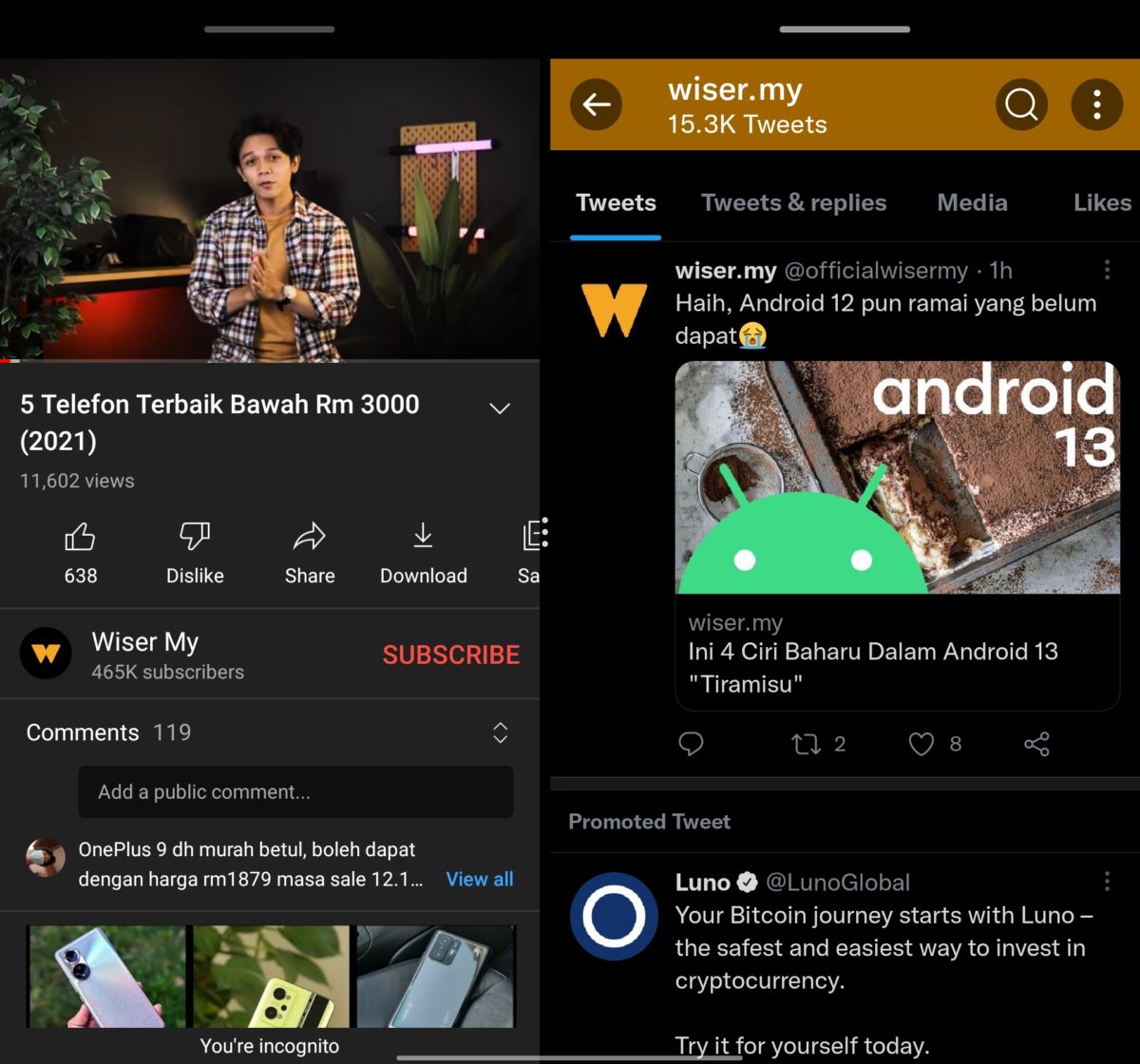The image size is (1140, 1064).
Task: Expand the video title description chevron
Action: tap(500, 408)
